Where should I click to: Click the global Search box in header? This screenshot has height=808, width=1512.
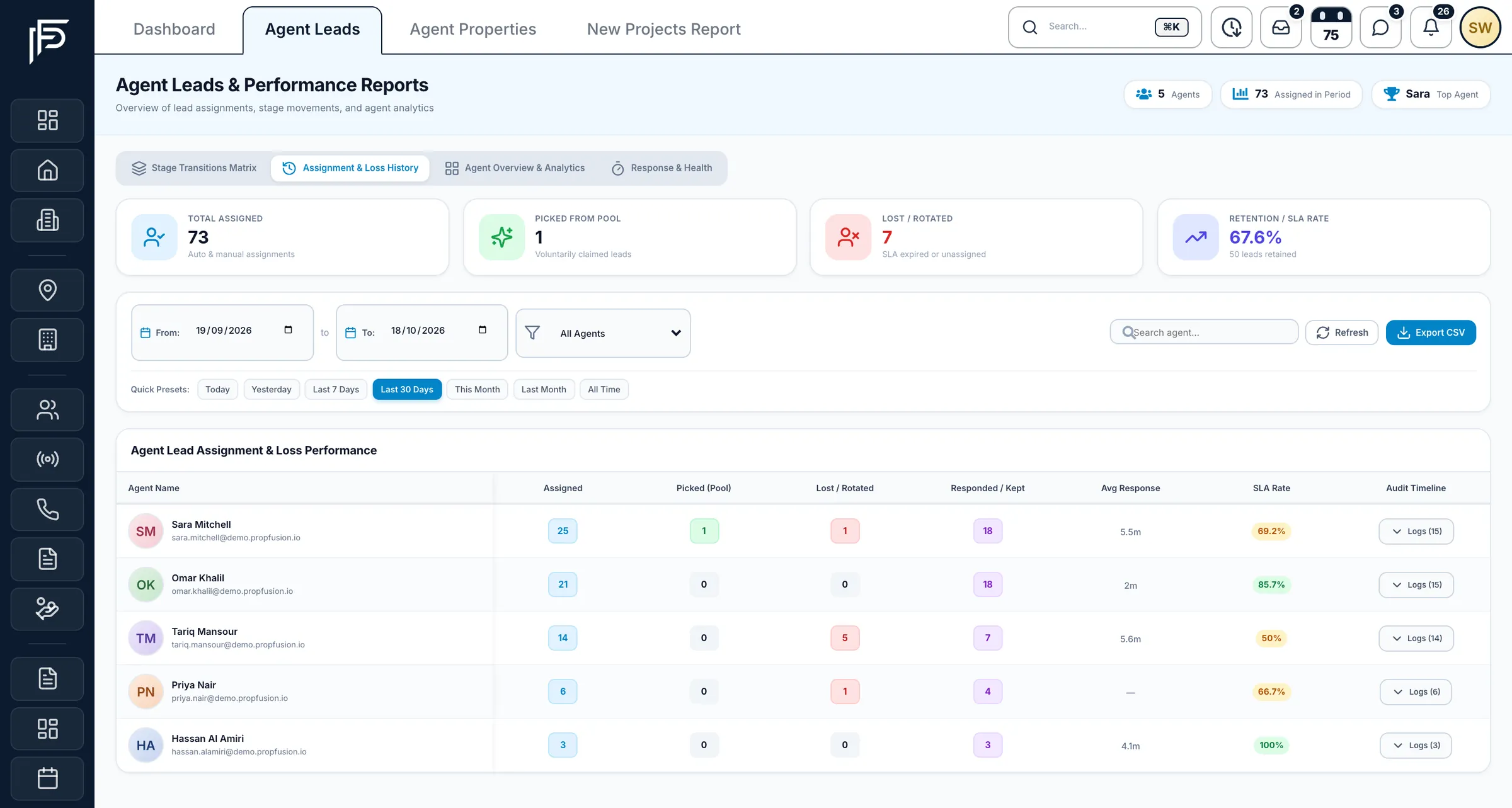click(1104, 27)
